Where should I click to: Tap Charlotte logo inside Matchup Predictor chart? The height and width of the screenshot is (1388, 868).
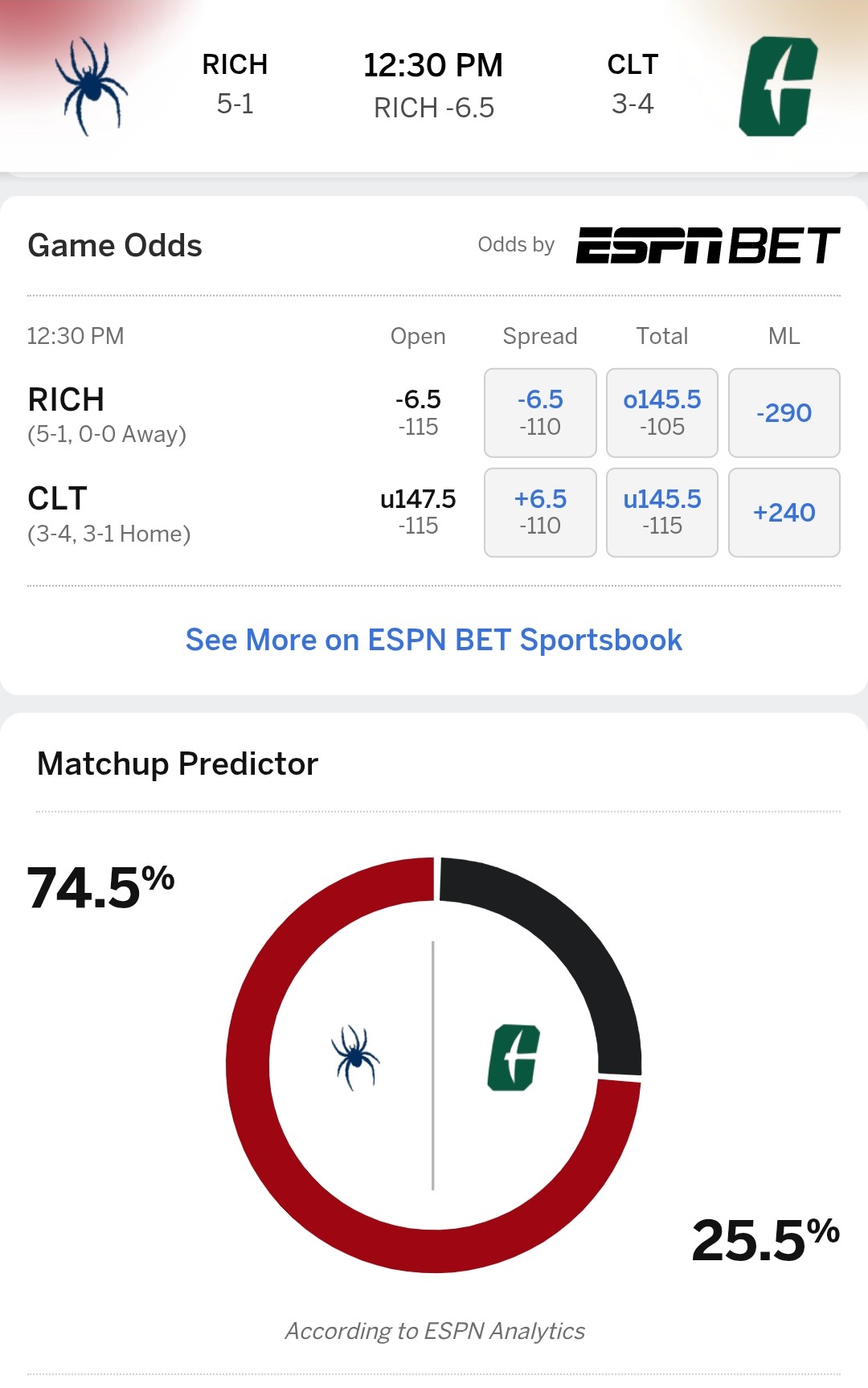514,1058
